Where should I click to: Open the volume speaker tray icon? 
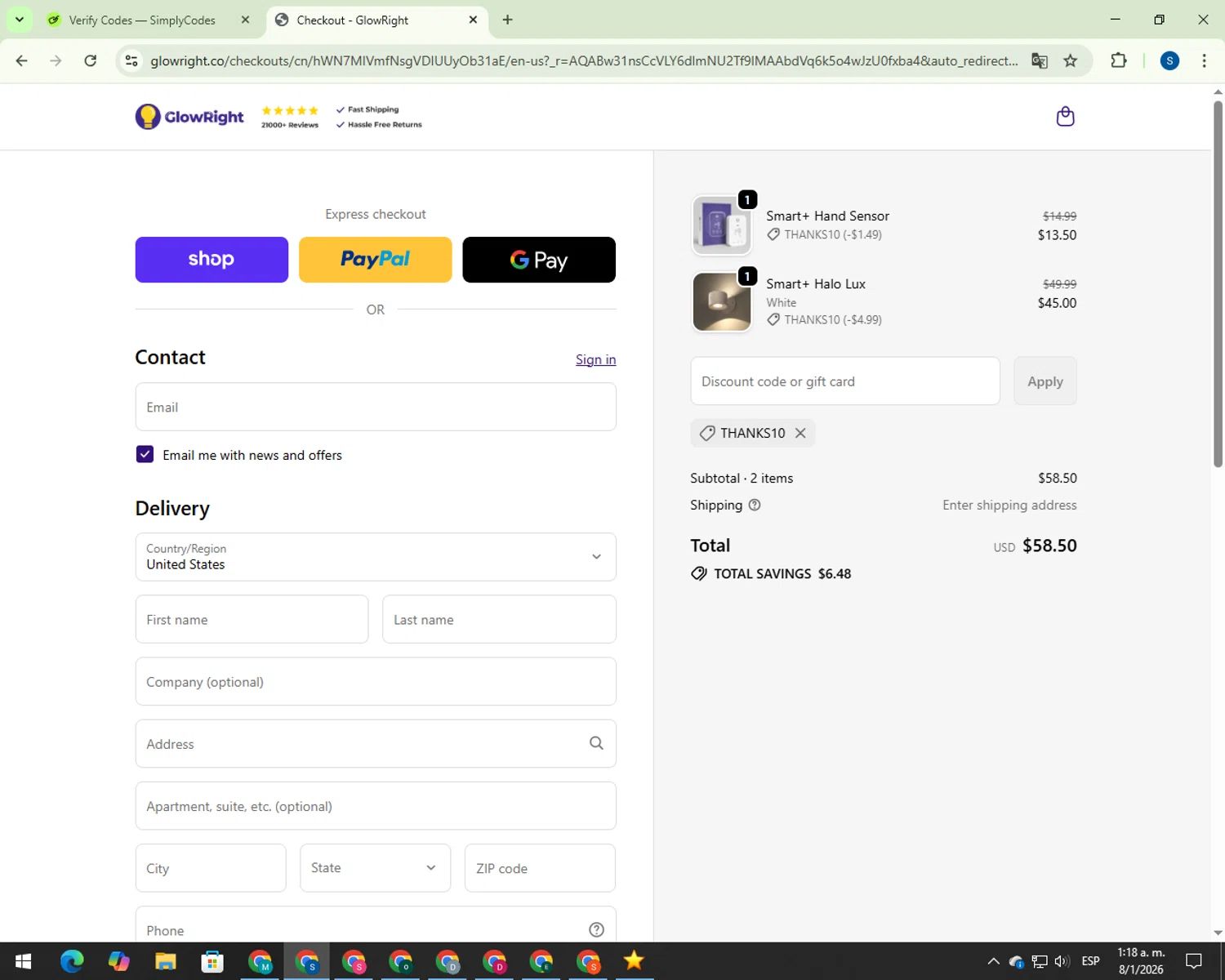point(1062,961)
